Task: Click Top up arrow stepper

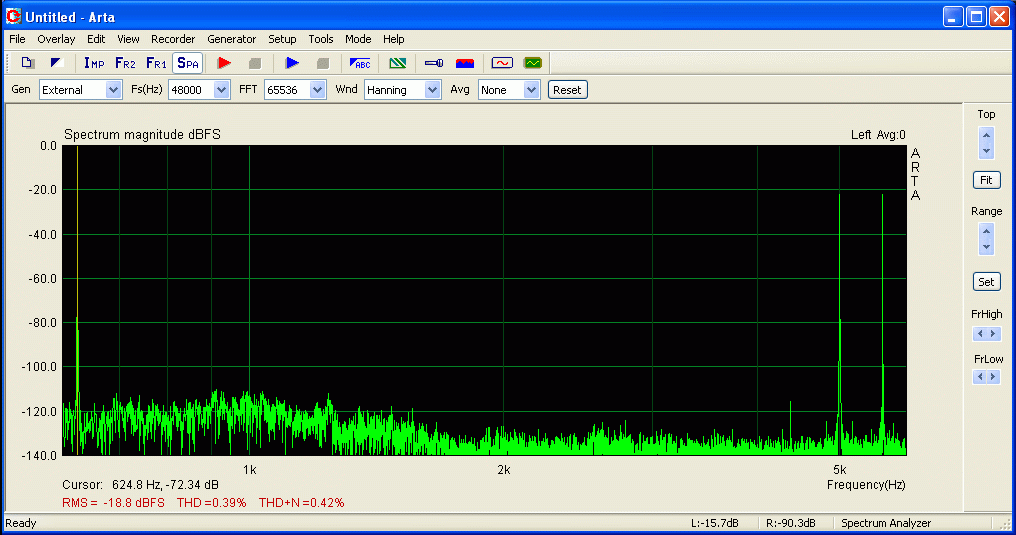Action: coord(986,135)
